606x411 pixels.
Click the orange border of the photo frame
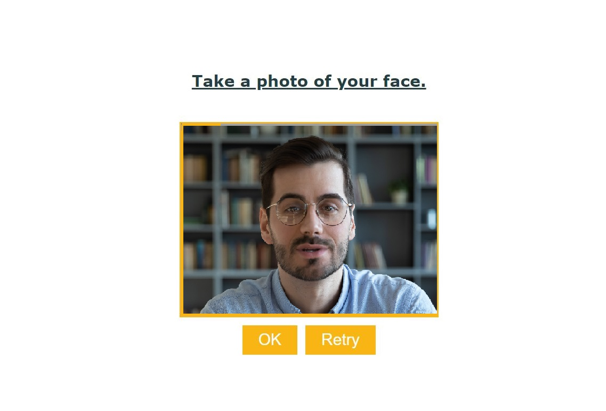pos(181,220)
